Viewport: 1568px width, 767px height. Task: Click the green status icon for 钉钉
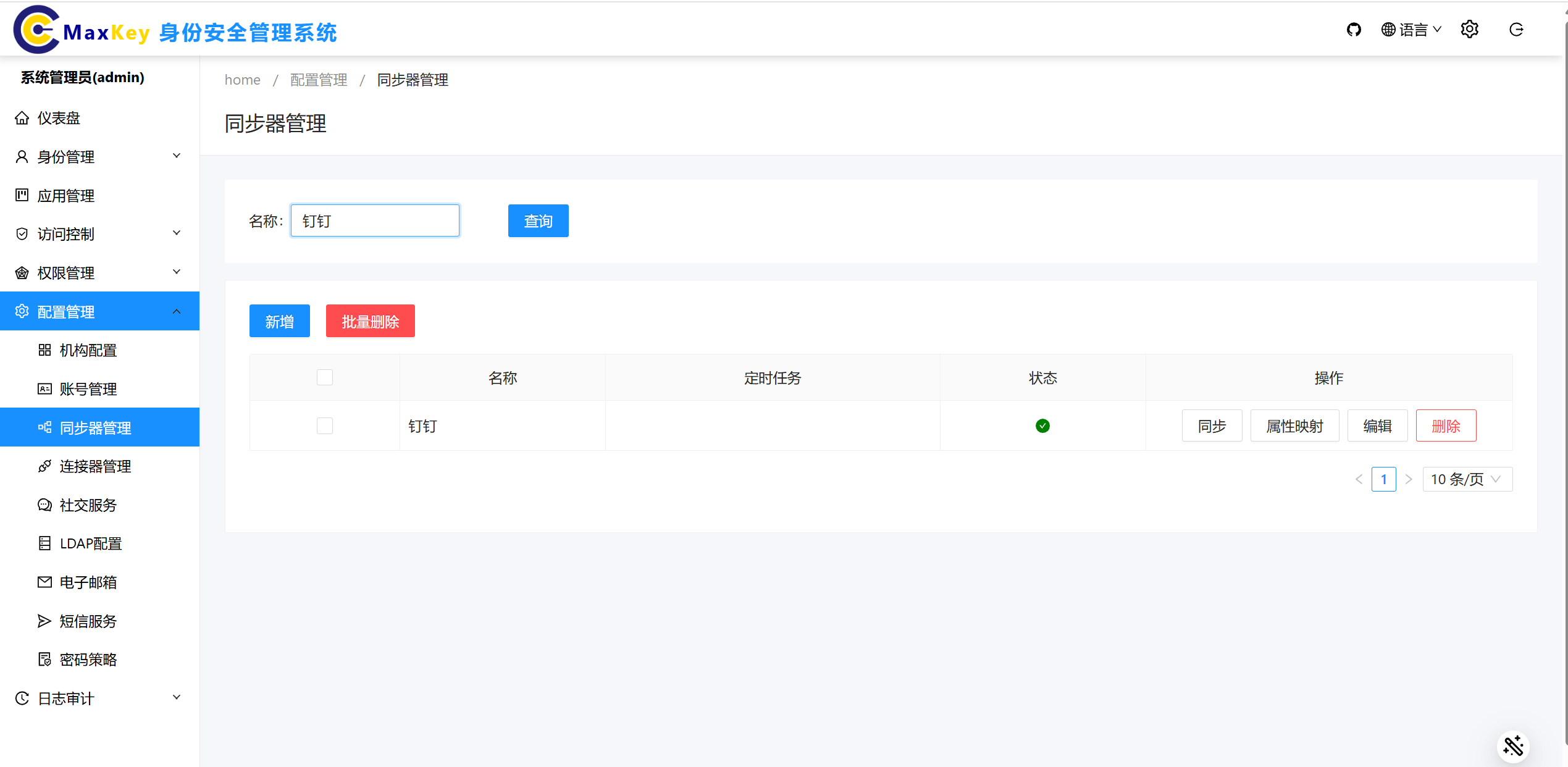pos(1042,426)
